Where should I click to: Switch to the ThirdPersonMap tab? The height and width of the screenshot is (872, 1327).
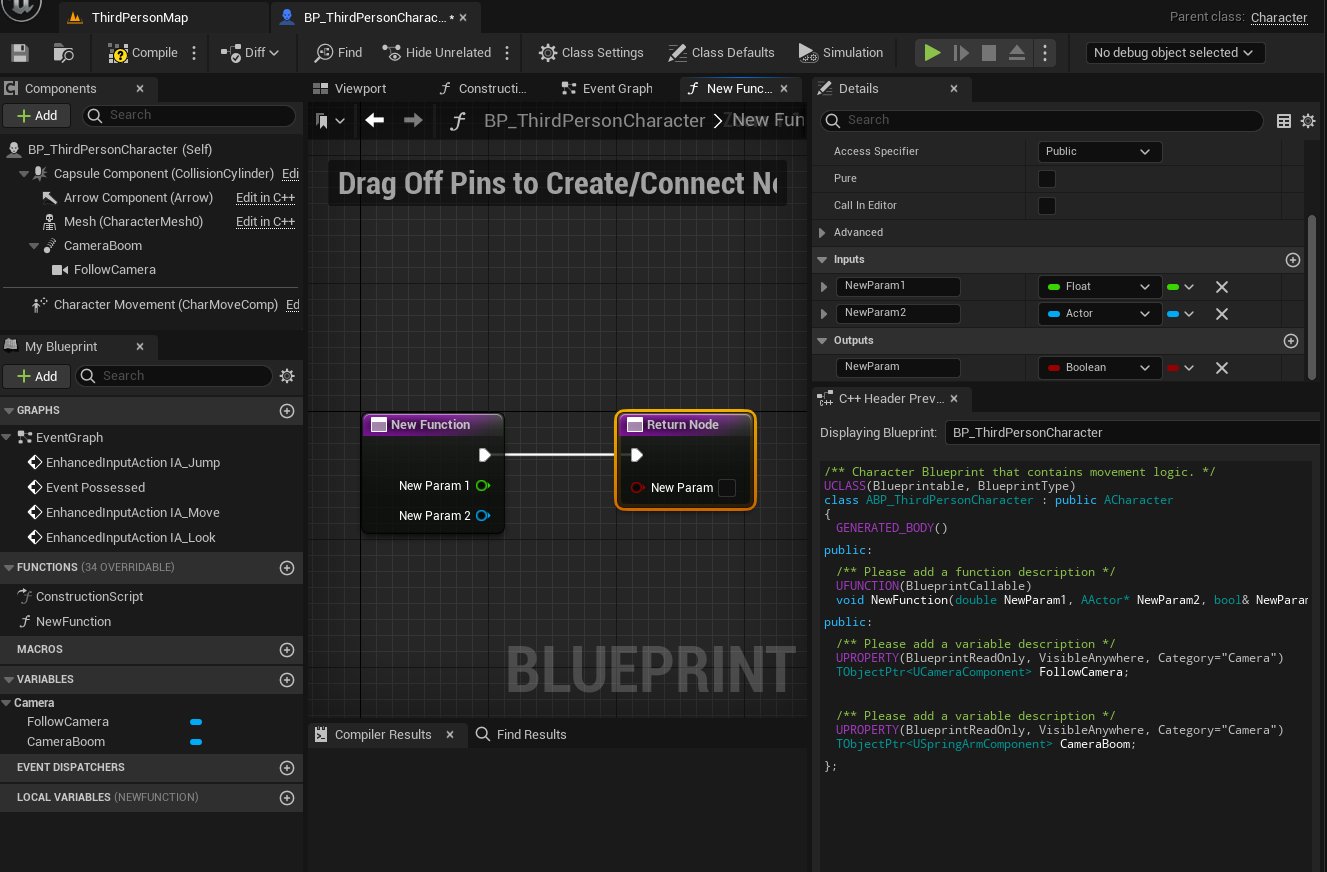pyautogui.click(x=139, y=18)
